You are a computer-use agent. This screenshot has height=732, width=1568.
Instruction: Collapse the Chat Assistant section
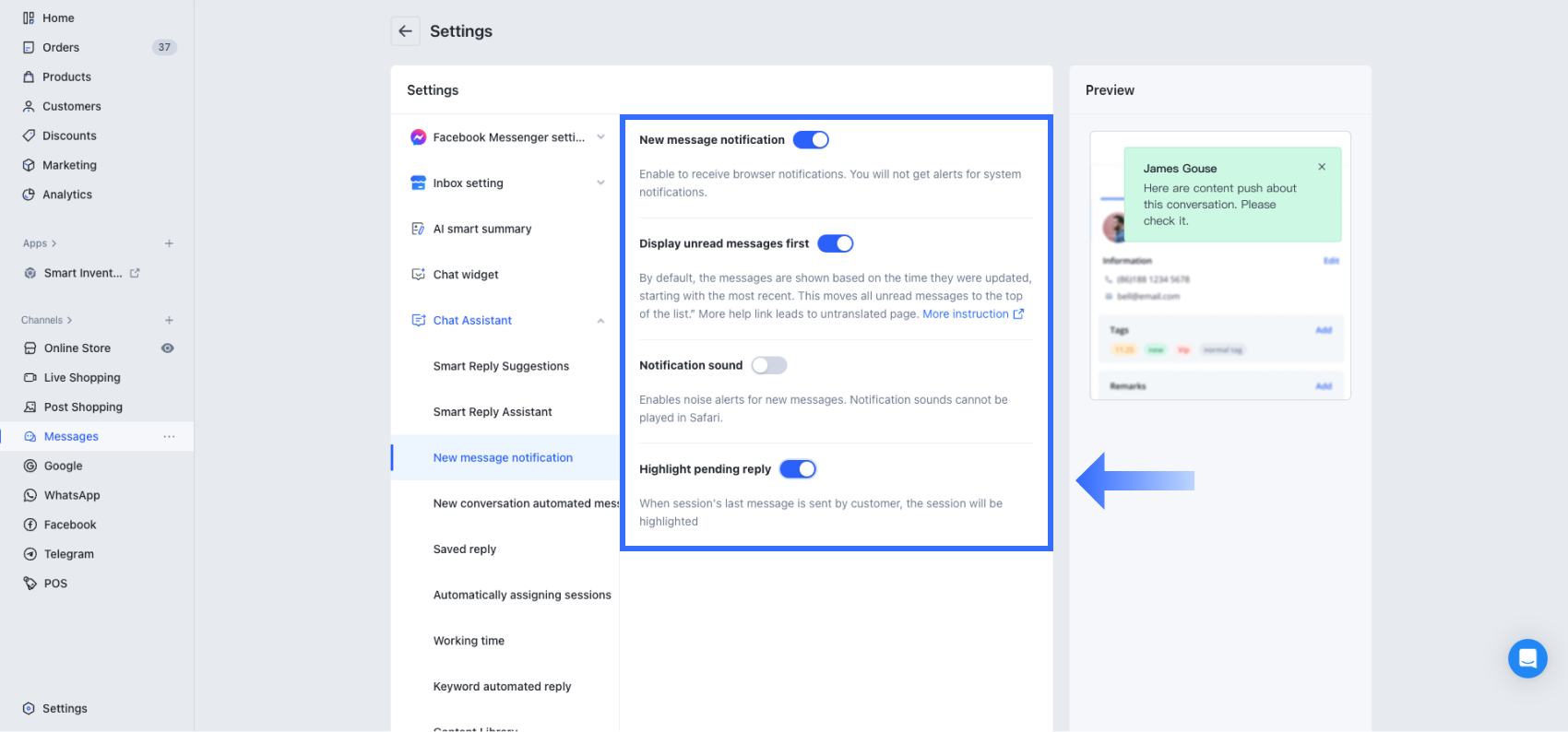pos(600,321)
